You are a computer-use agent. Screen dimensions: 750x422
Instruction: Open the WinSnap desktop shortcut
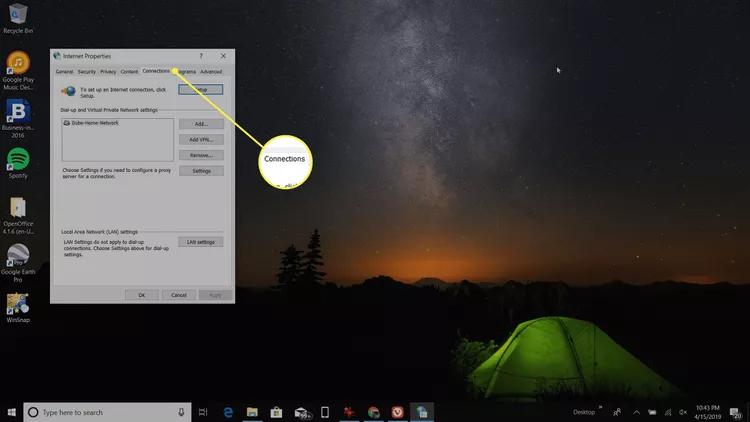pyautogui.click(x=18, y=308)
